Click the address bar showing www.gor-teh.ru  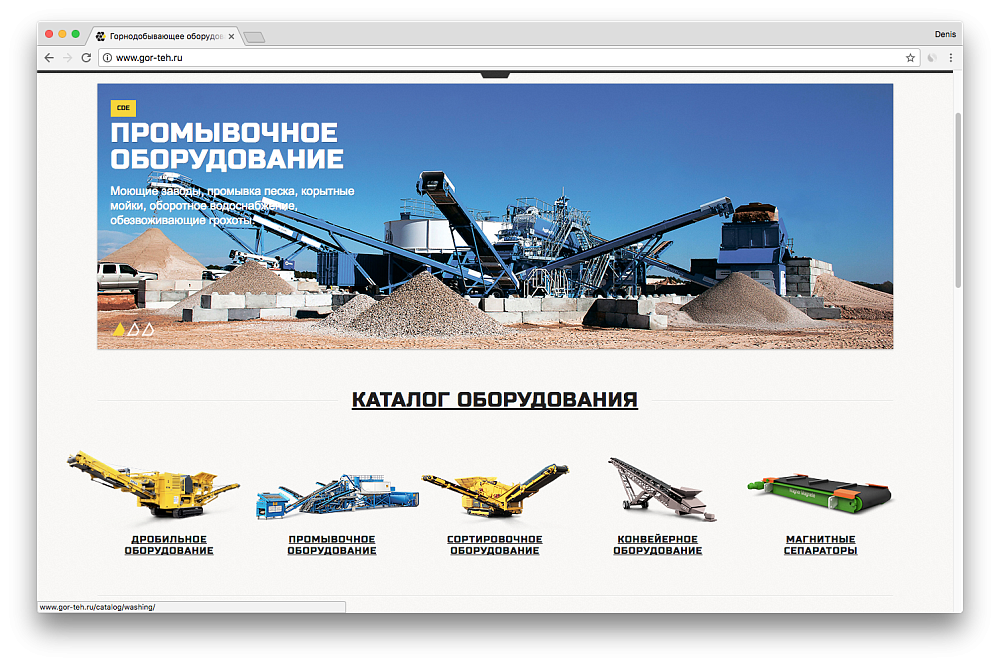508,57
